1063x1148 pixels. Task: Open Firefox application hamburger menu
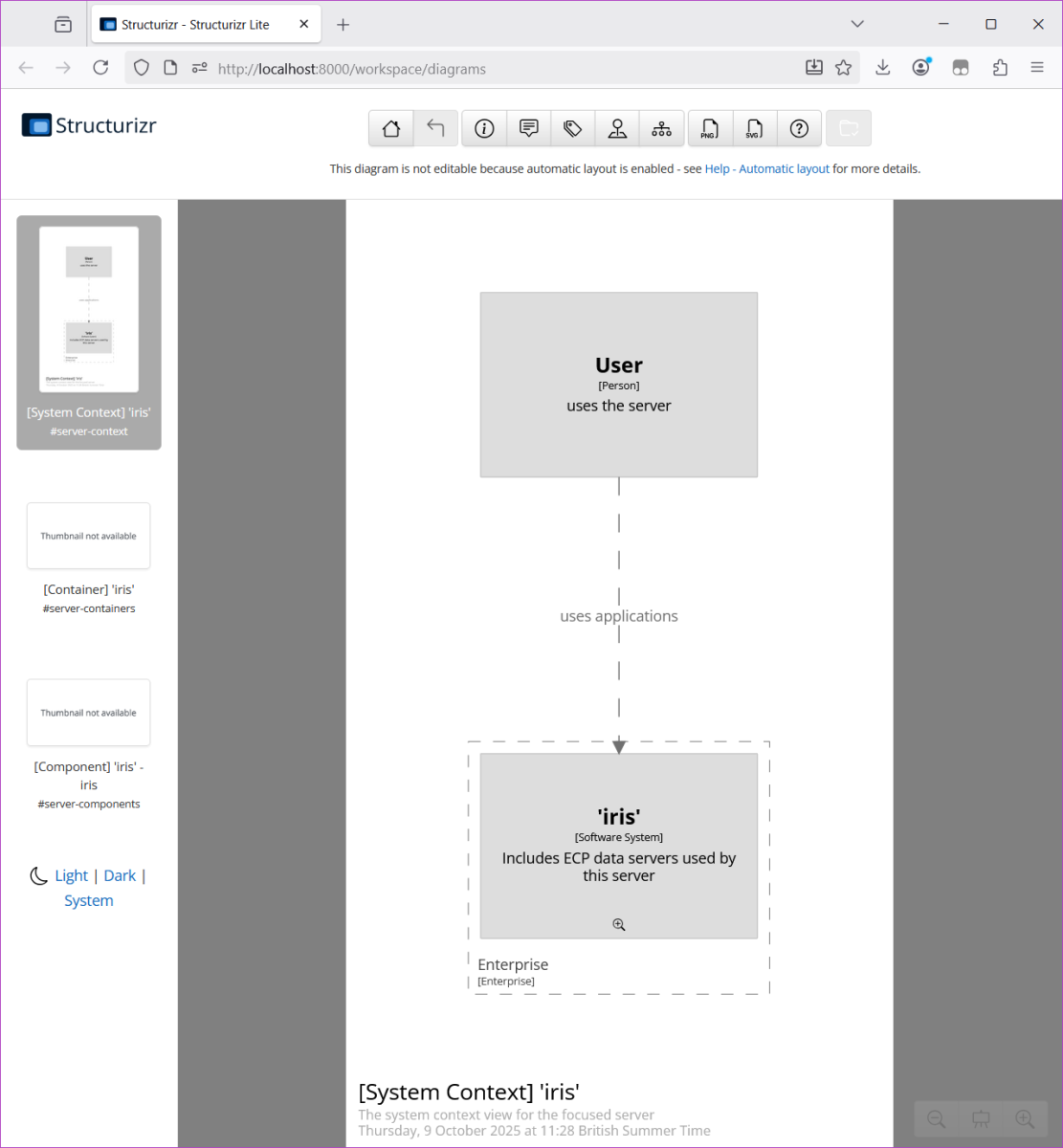click(1037, 68)
